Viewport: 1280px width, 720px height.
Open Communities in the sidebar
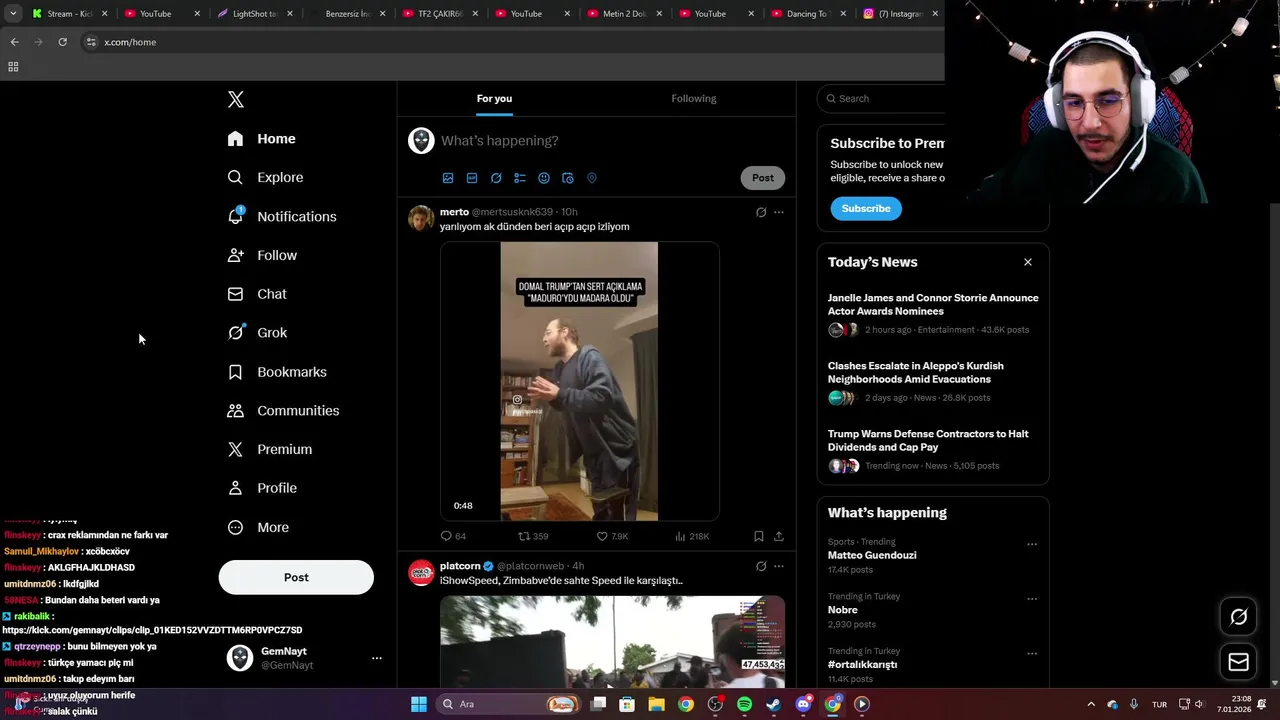pos(283,410)
